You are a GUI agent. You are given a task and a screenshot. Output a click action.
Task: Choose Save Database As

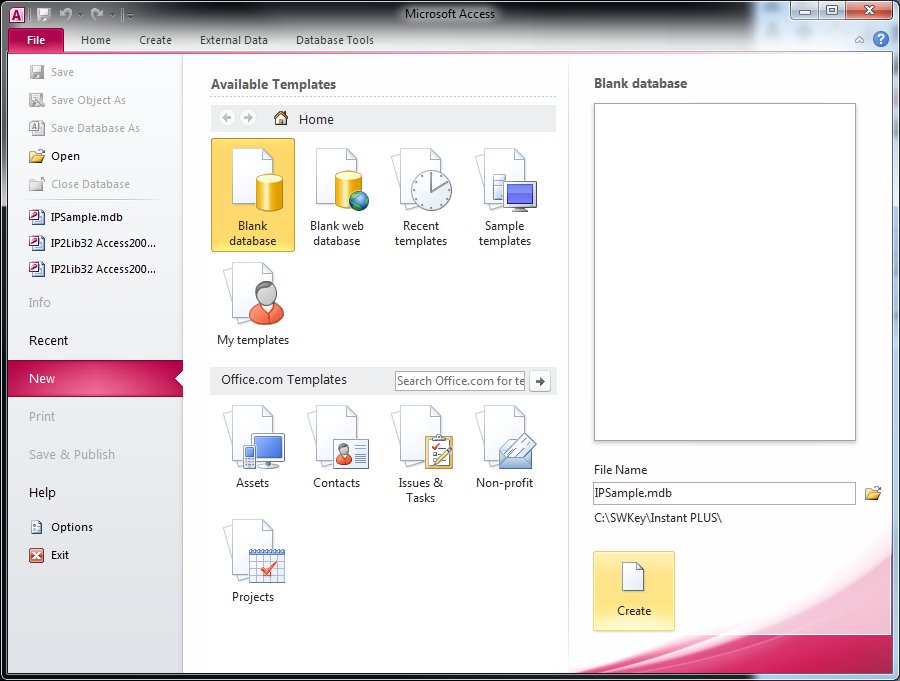(84, 128)
